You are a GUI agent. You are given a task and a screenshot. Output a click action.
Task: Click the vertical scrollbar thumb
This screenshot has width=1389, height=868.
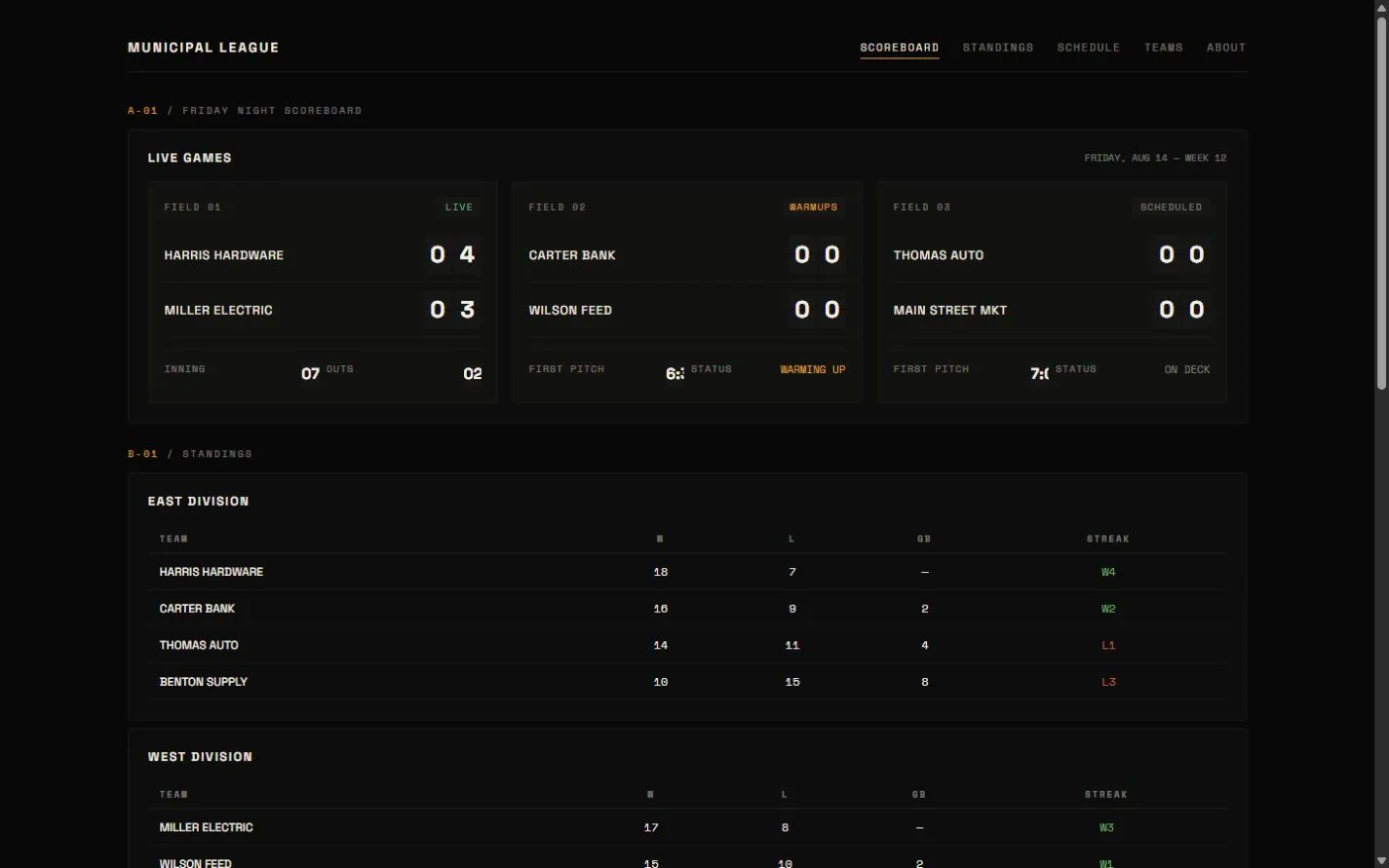[x=1380, y=205]
